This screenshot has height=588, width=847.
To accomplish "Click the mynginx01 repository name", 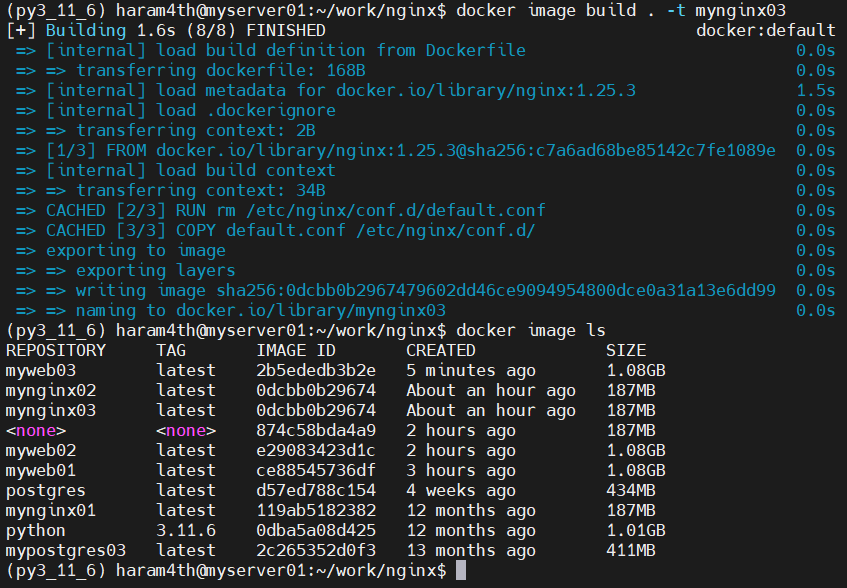I will click(51, 510).
